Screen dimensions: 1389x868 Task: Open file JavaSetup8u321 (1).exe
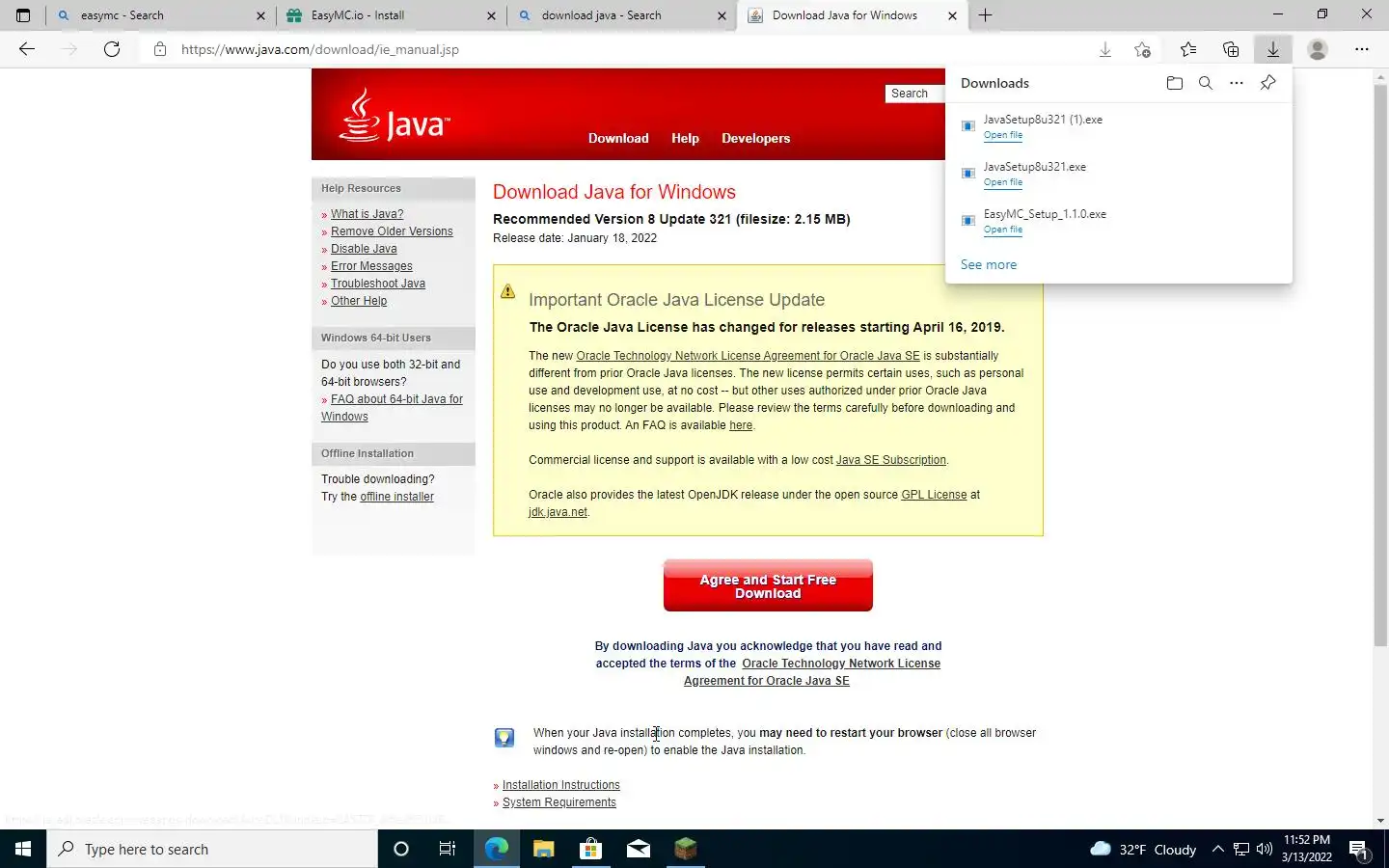1003,135
